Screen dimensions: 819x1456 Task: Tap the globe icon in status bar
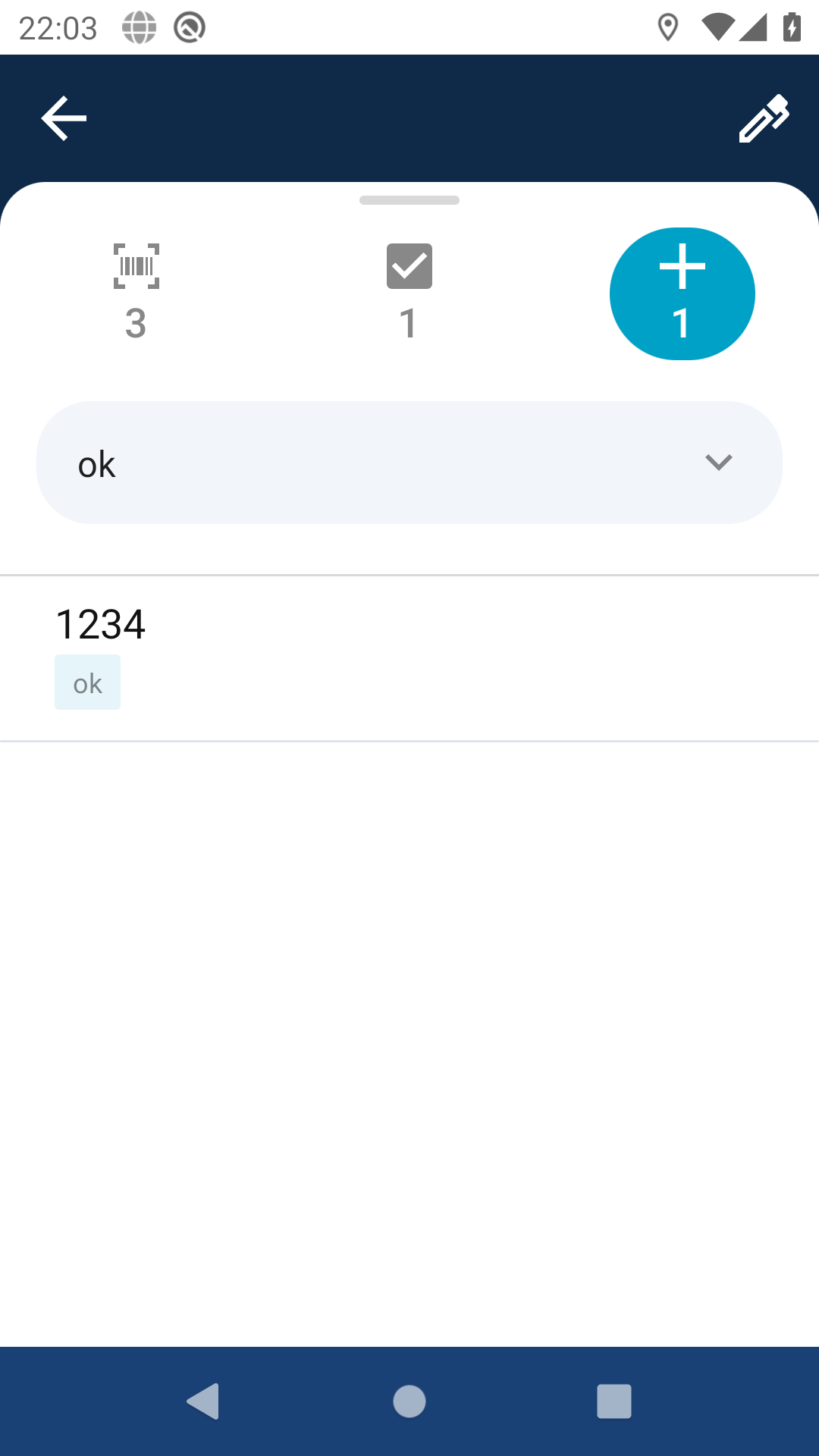tap(139, 28)
